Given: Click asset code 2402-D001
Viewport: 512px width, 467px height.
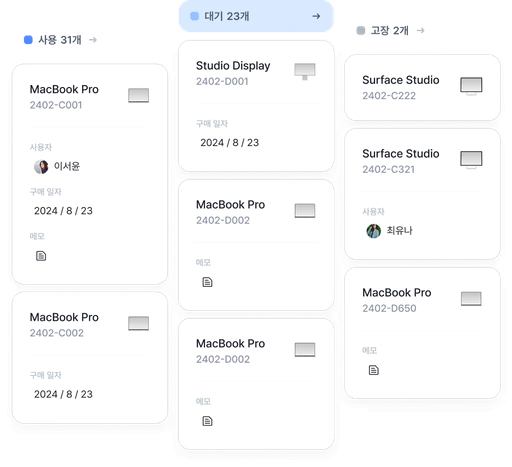Looking at the screenshot, I should point(222,82).
